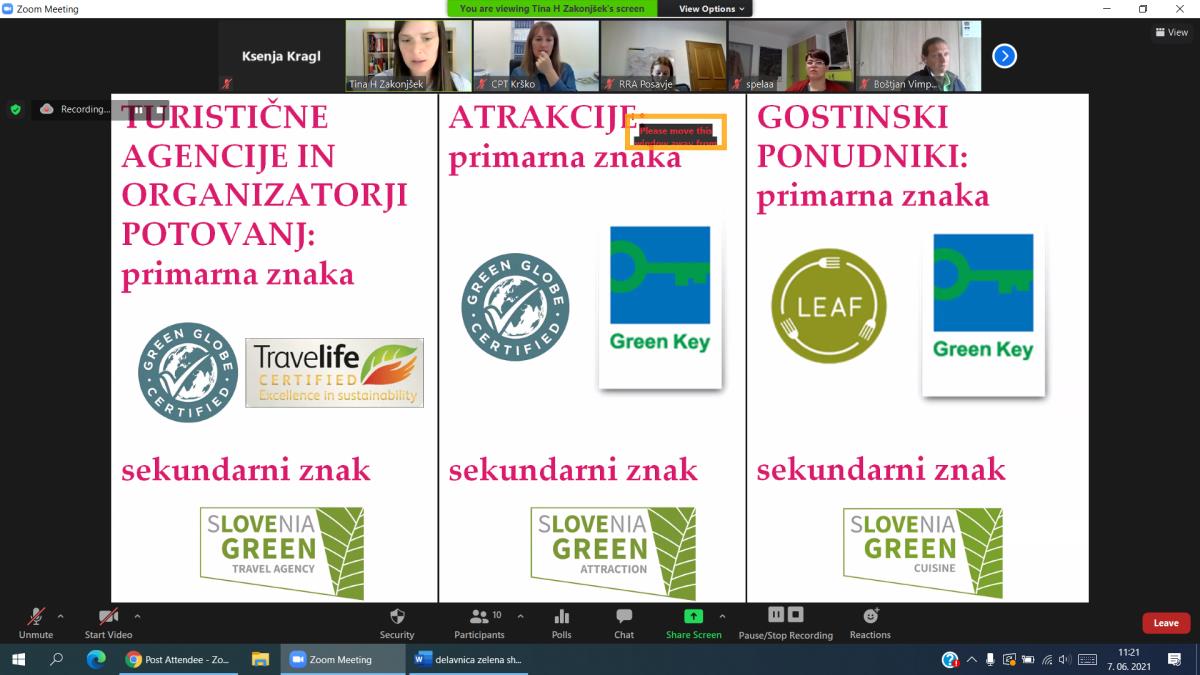The height and width of the screenshot is (675, 1200).
Task: Show next participants with the blue arrow
Action: (x=1004, y=56)
